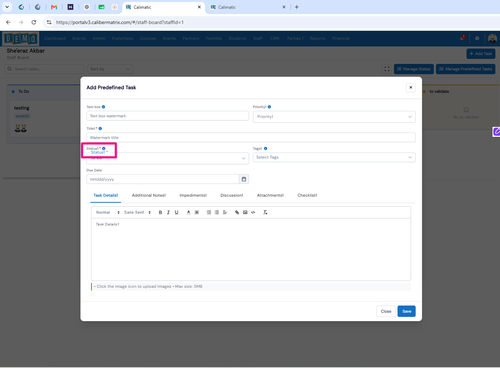Open the Sans Serif font dropdown
500x368 pixels.
pyautogui.click(x=137, y=212)
